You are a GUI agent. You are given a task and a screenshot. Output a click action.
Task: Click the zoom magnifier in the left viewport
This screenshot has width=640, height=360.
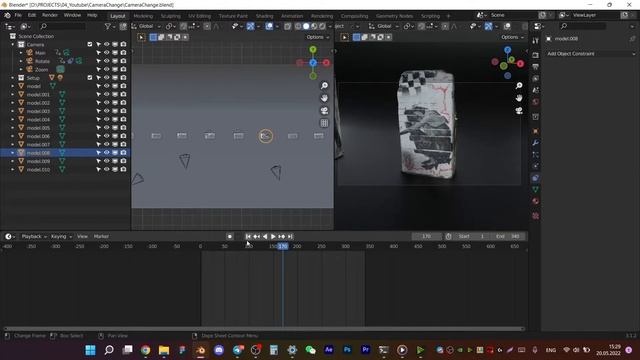(x=324, y=86)
